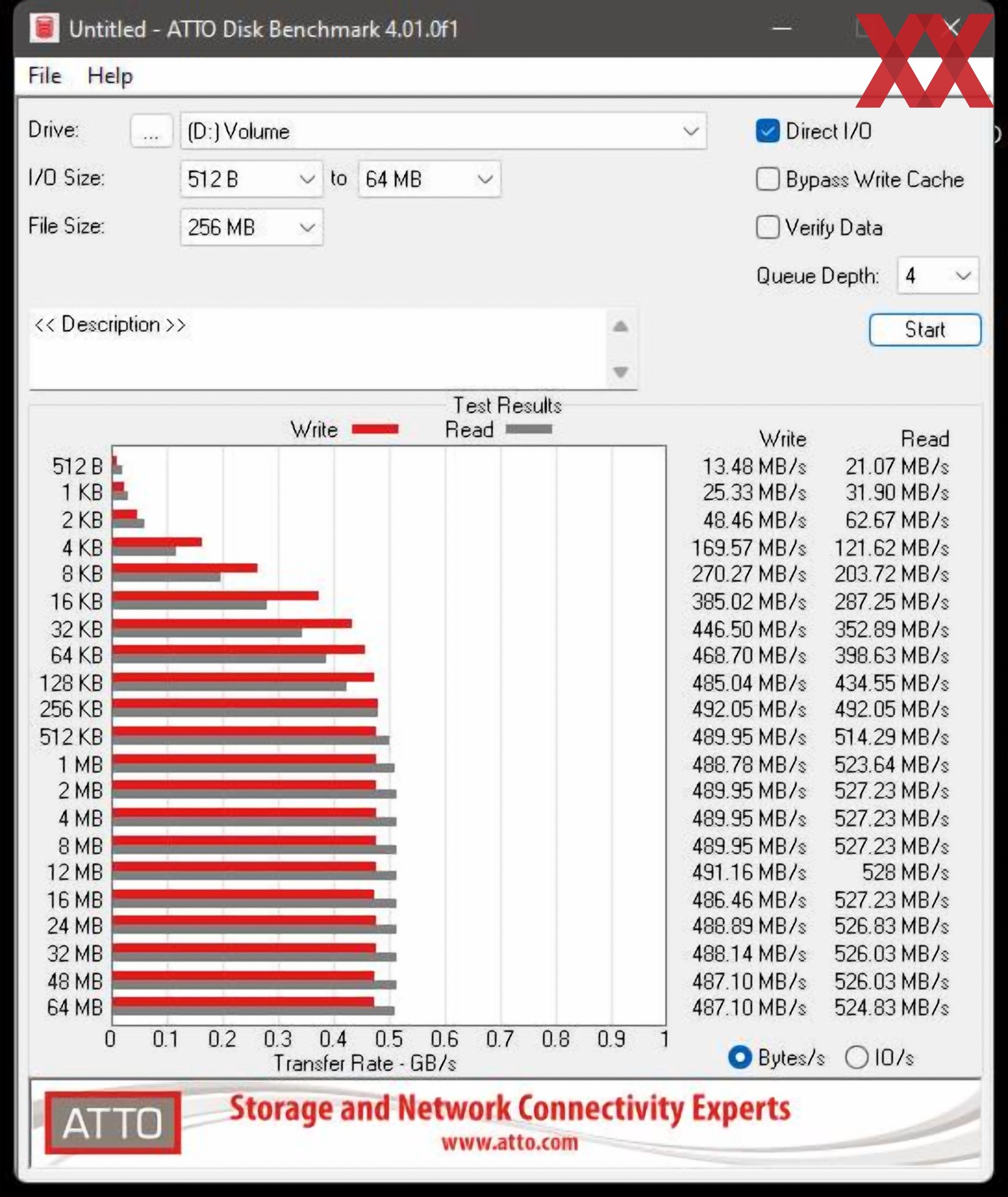The height and width of the screenshot is (1197, 1008).
Task: Click the 526.83 MB/s read value
Action: (891, 926)
